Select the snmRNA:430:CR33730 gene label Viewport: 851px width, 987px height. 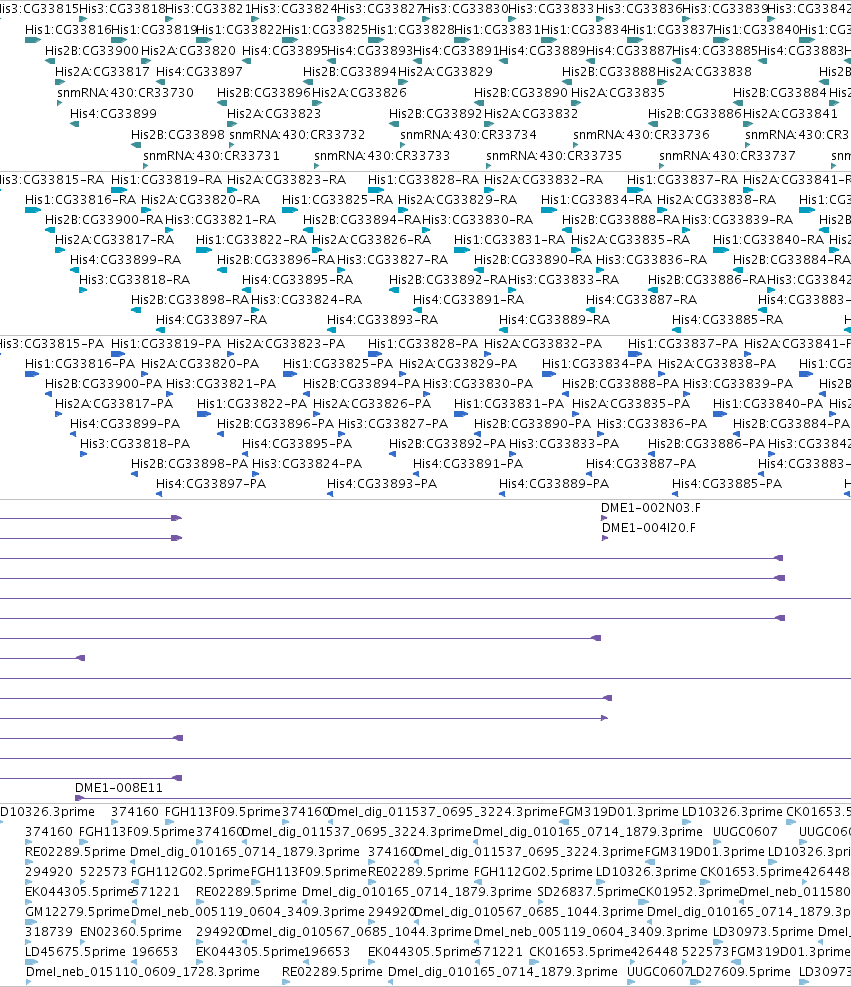125,93
